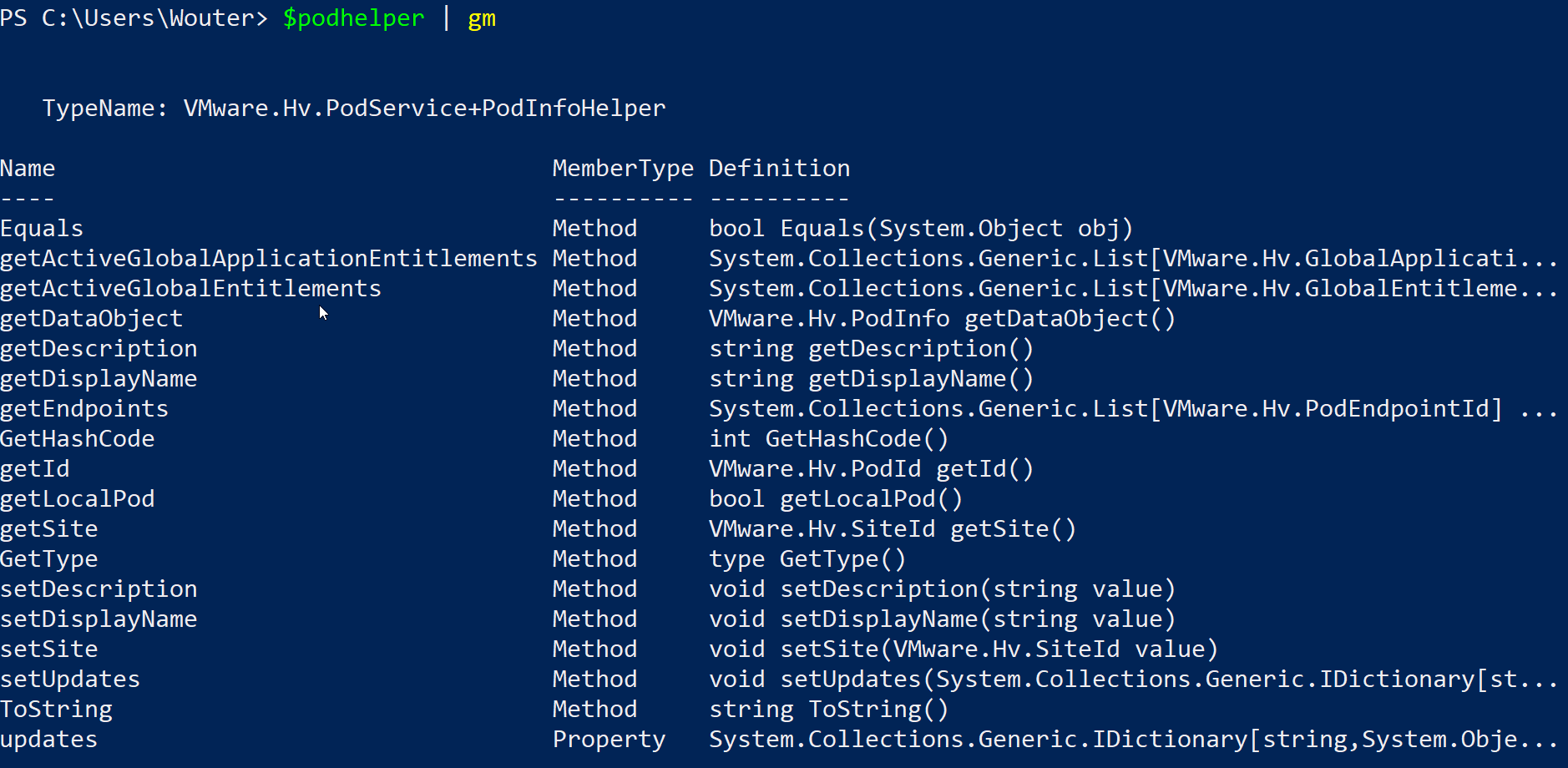Click Method in the ToString row
The width and height of the screenshot is (1568, 768).
coord(594,710)
